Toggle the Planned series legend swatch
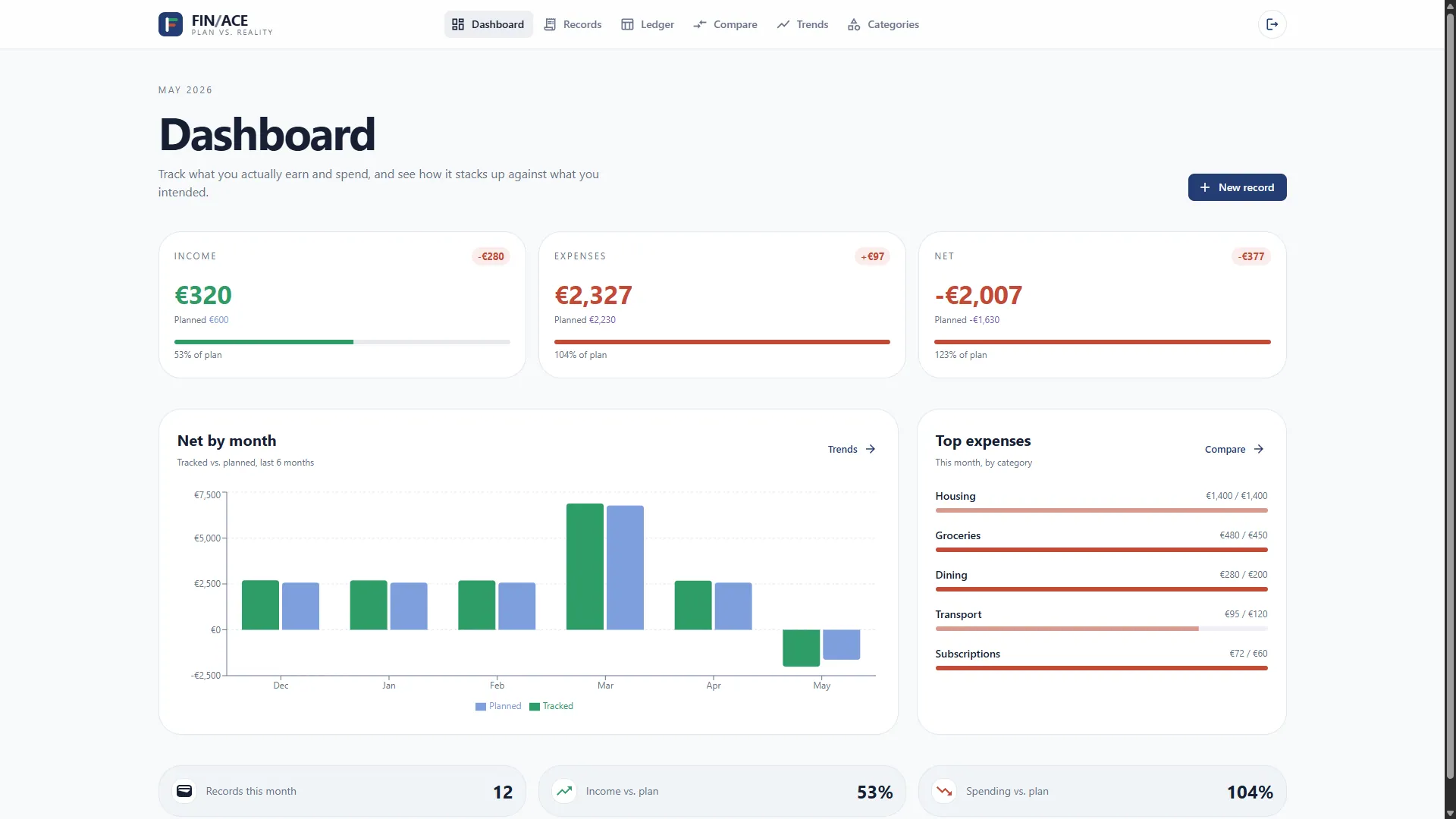 coord(481,707)
